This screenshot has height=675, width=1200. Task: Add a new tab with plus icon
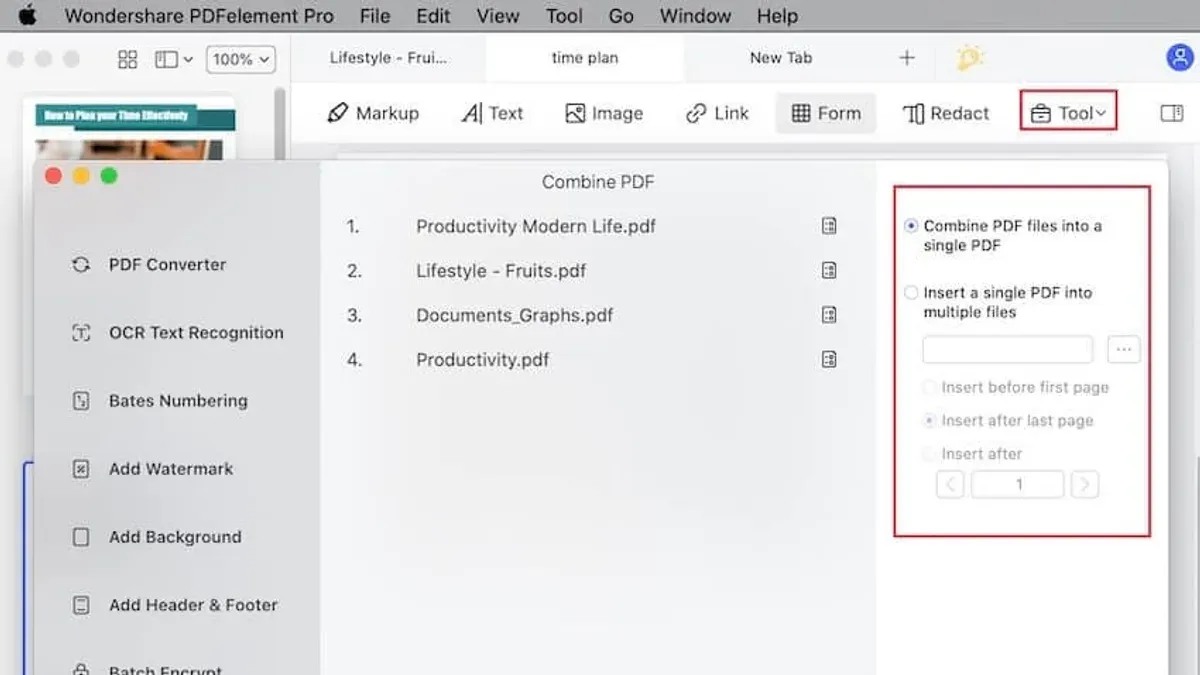(907, 58)
